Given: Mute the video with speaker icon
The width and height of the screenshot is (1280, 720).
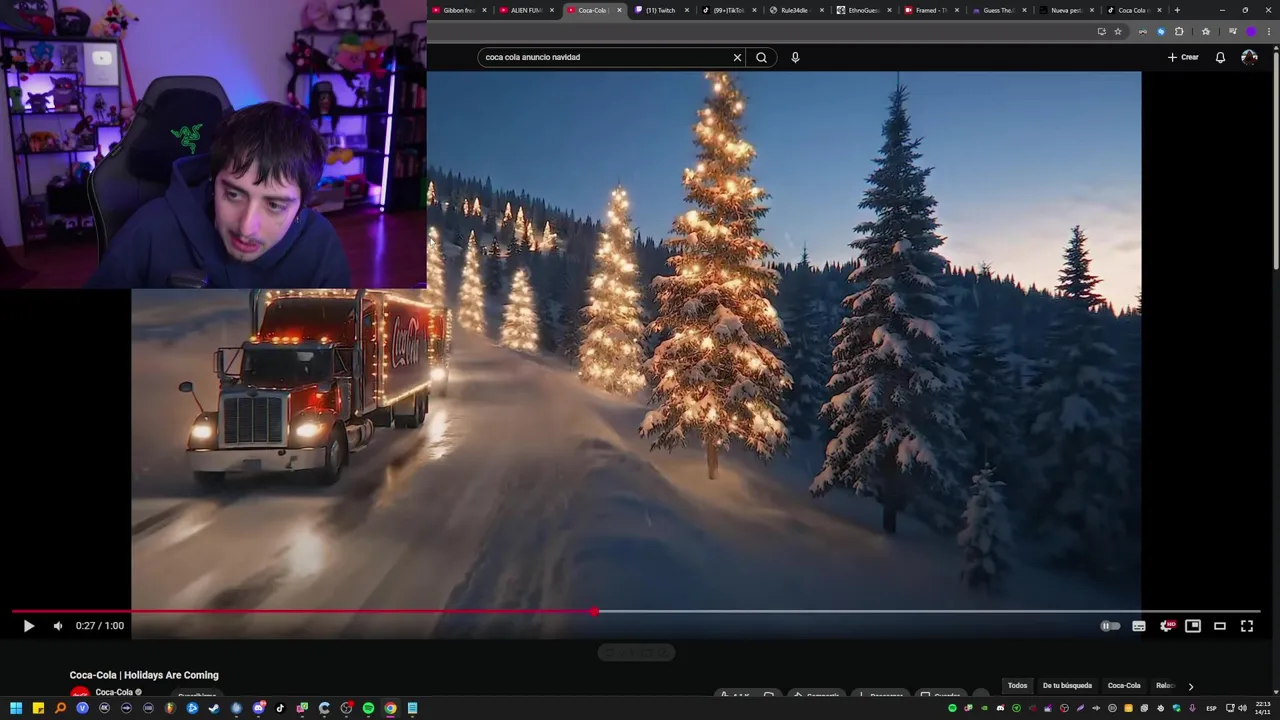Looking at the screenshot, I should coord(58,626).
